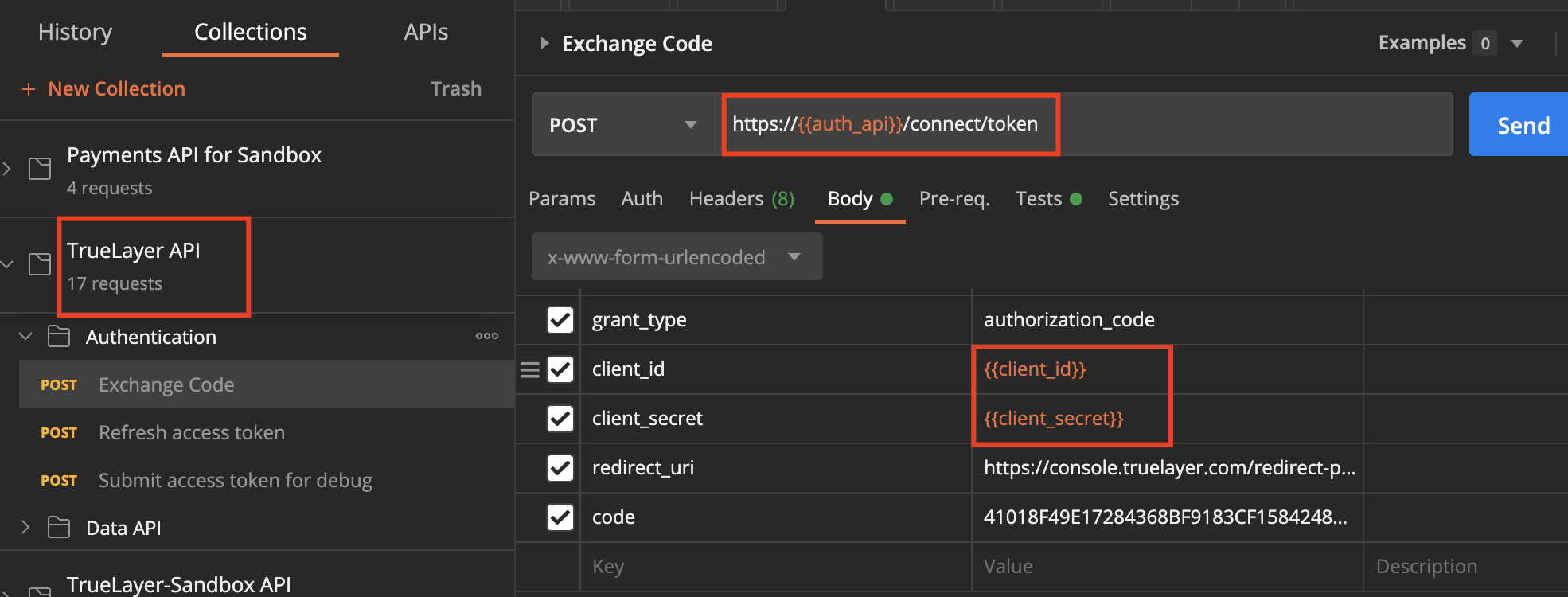
Task: Expand the Payments API for Sandbox collection chevron
Action: point(6,169)
